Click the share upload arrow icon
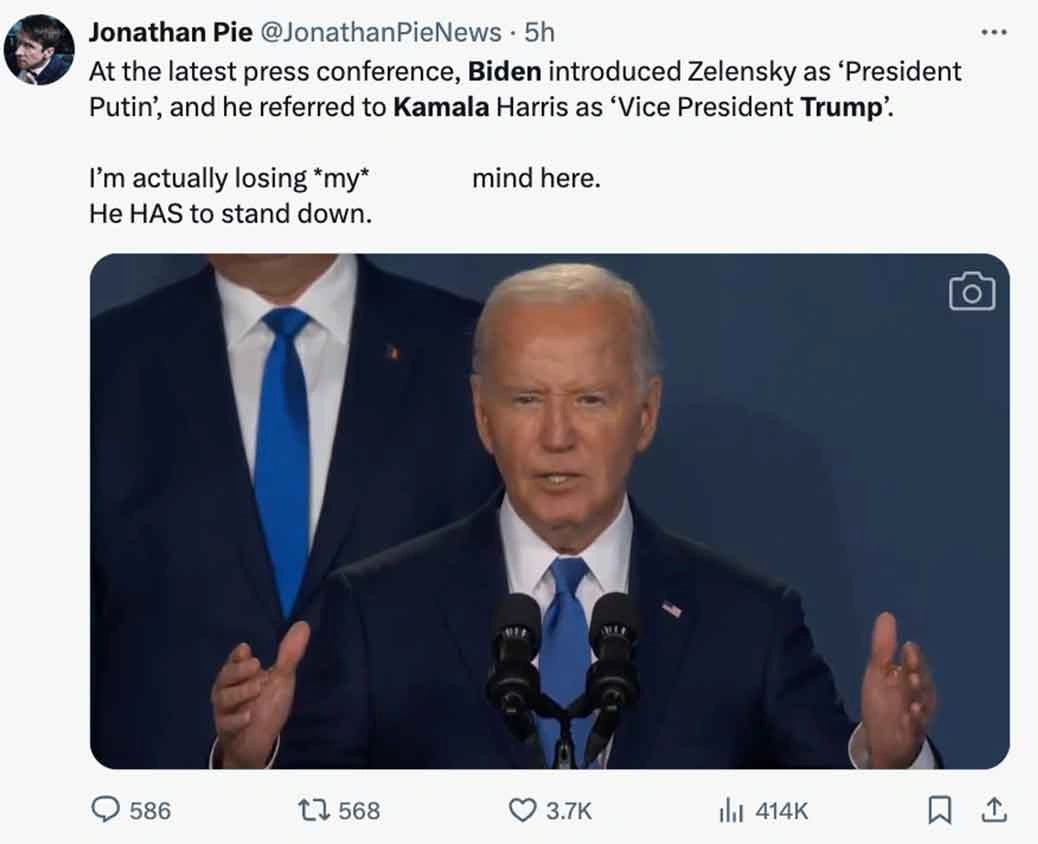Image resolution: width=1038 pixels, height=844 pixels. coord(994,810)
